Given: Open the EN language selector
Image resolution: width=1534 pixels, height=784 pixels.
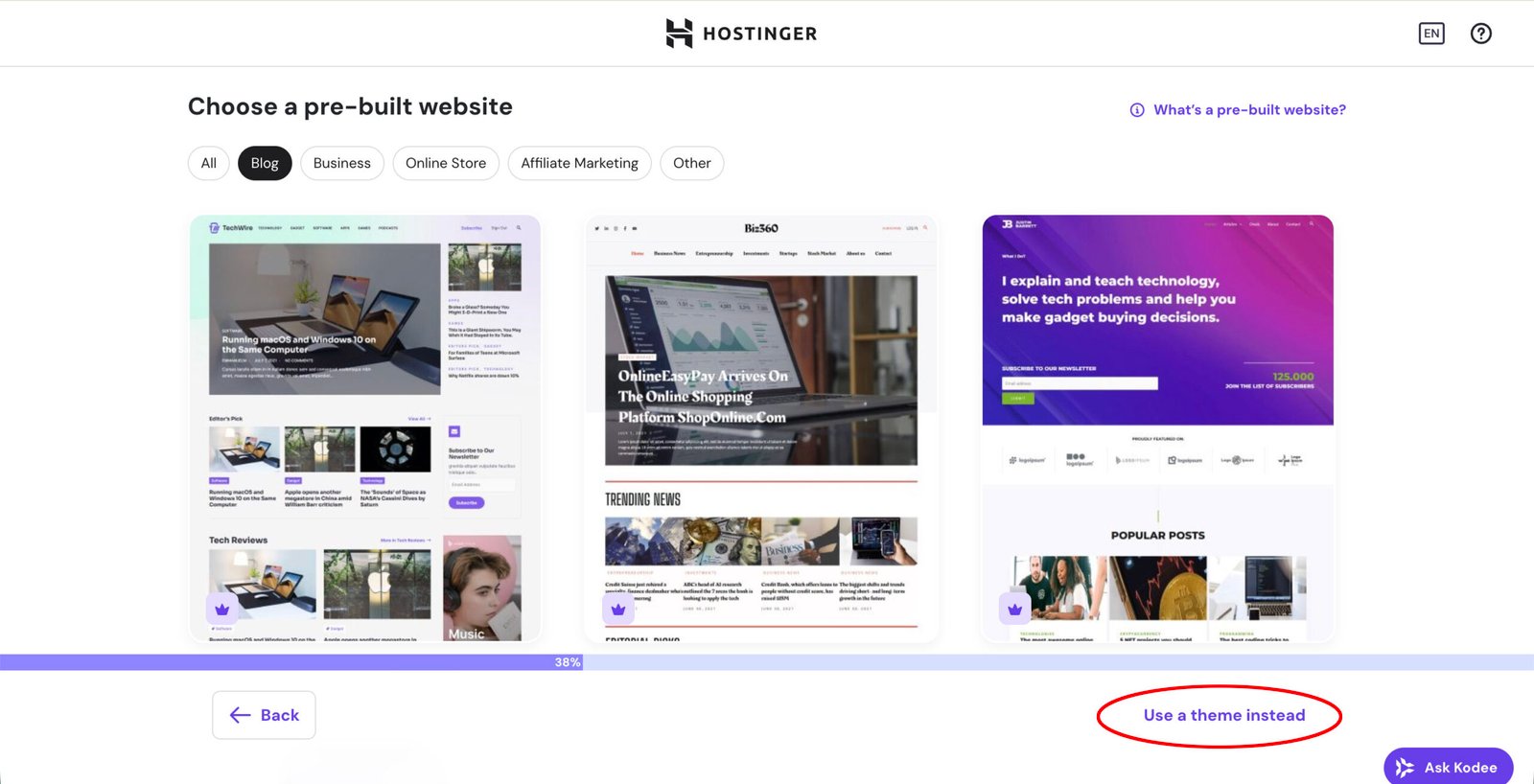Looking at the screenshot, I should 1430,34.
